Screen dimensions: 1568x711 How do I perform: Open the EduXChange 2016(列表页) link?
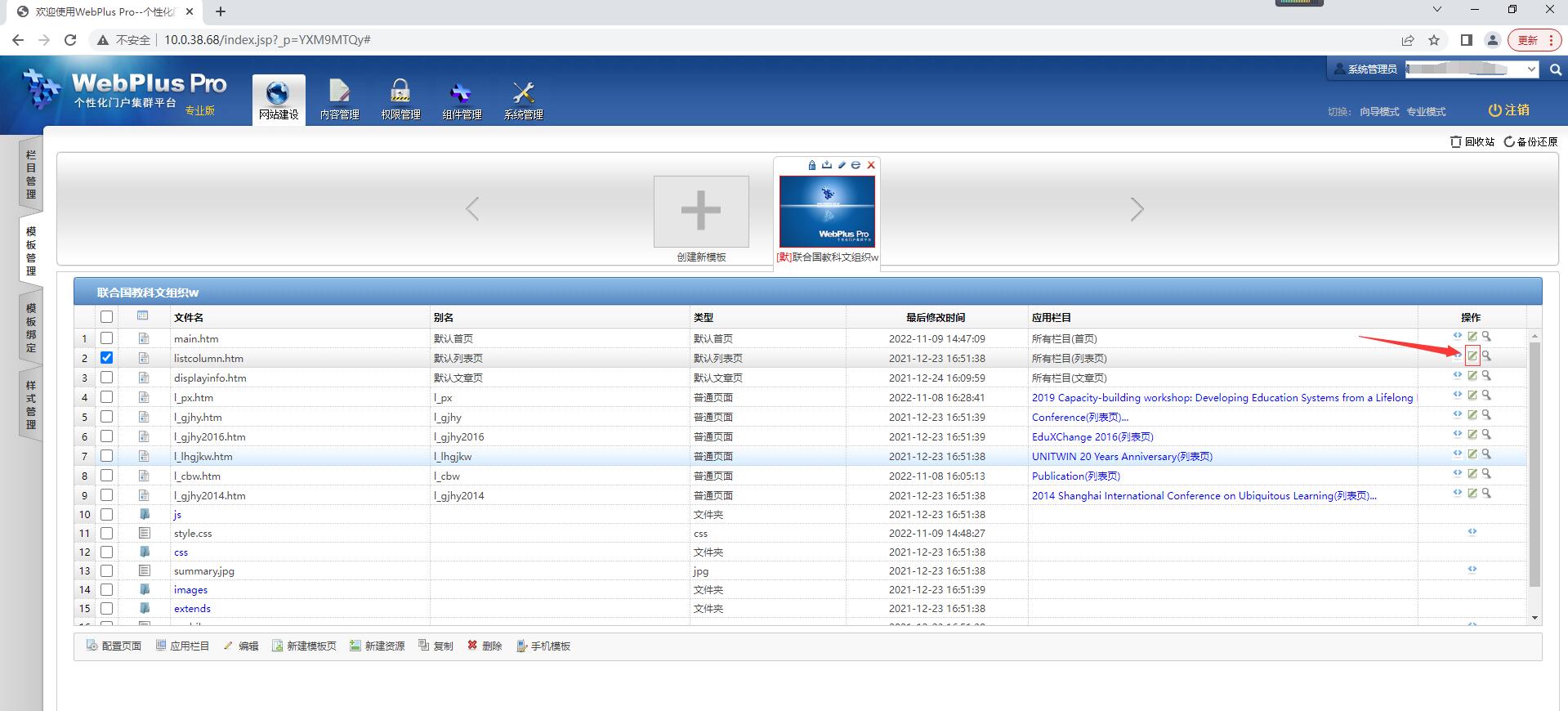[1092, 437]
